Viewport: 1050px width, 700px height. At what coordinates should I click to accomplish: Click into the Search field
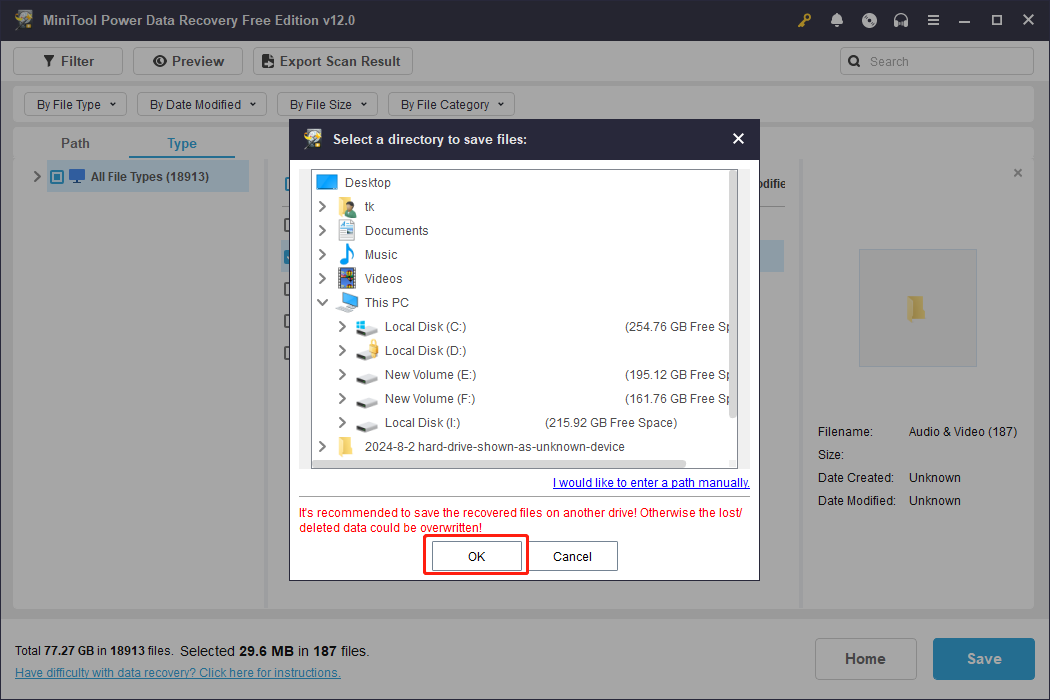[936, 61]
